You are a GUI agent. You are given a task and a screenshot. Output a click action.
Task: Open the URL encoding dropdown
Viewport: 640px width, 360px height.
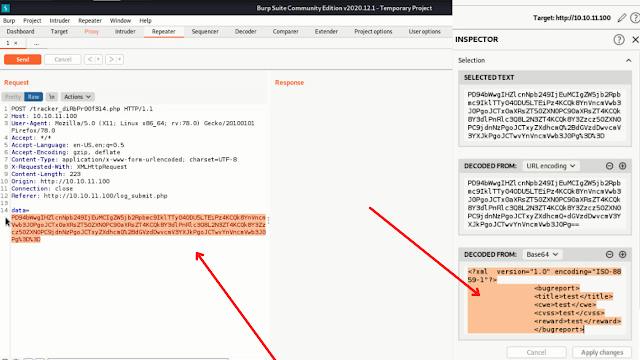[x=551, y=166]
